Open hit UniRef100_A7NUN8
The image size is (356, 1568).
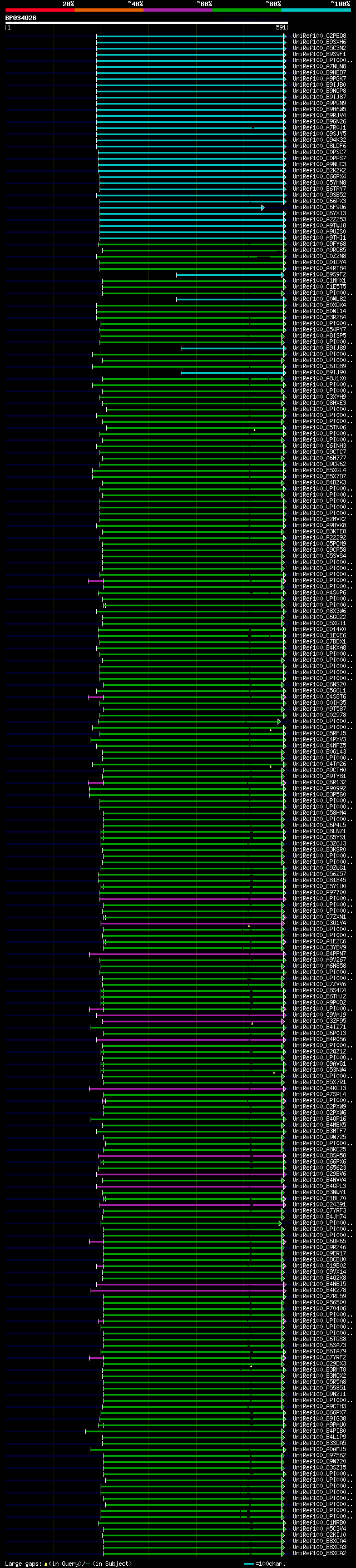(x=319, y=66)
